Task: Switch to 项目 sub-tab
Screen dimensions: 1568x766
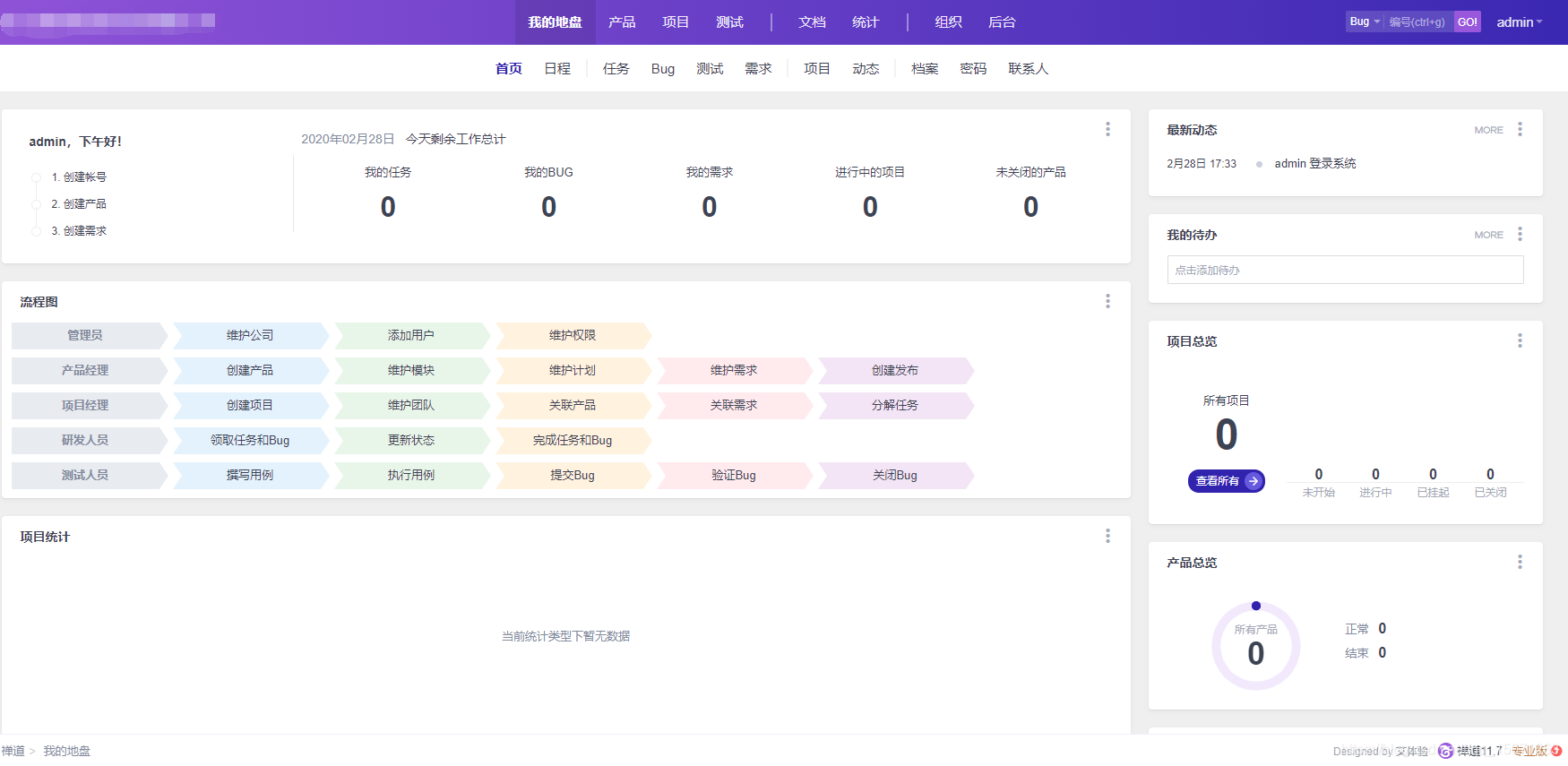Action: pyautogui.click(x=816, y=68)
